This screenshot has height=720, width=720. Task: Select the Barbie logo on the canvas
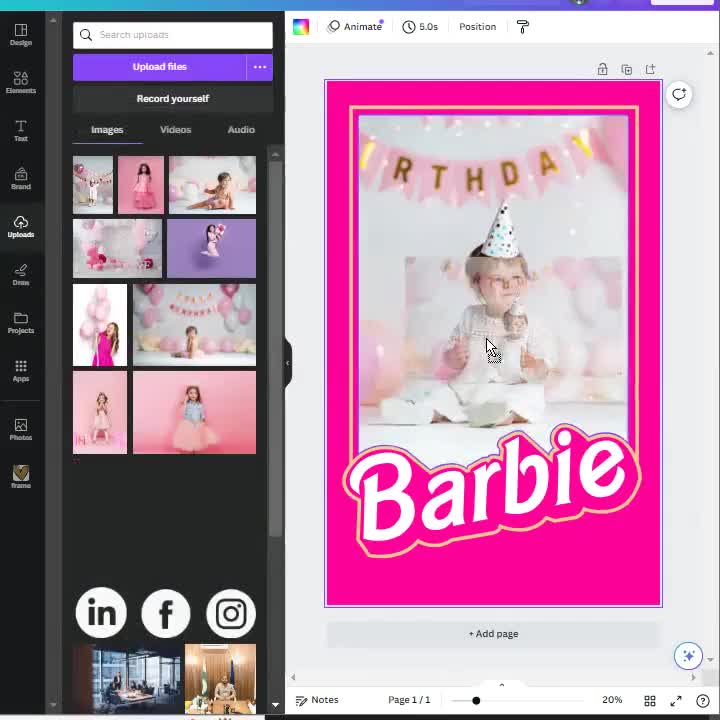(x=491, y=490)
